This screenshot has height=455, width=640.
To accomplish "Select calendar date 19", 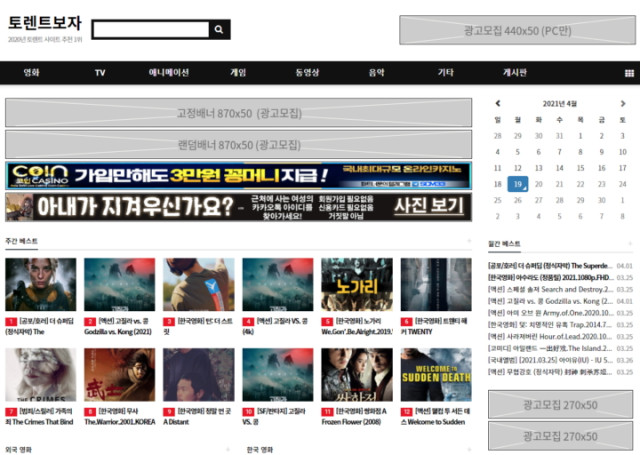I will pyautogui.click(x=518, y=184).
